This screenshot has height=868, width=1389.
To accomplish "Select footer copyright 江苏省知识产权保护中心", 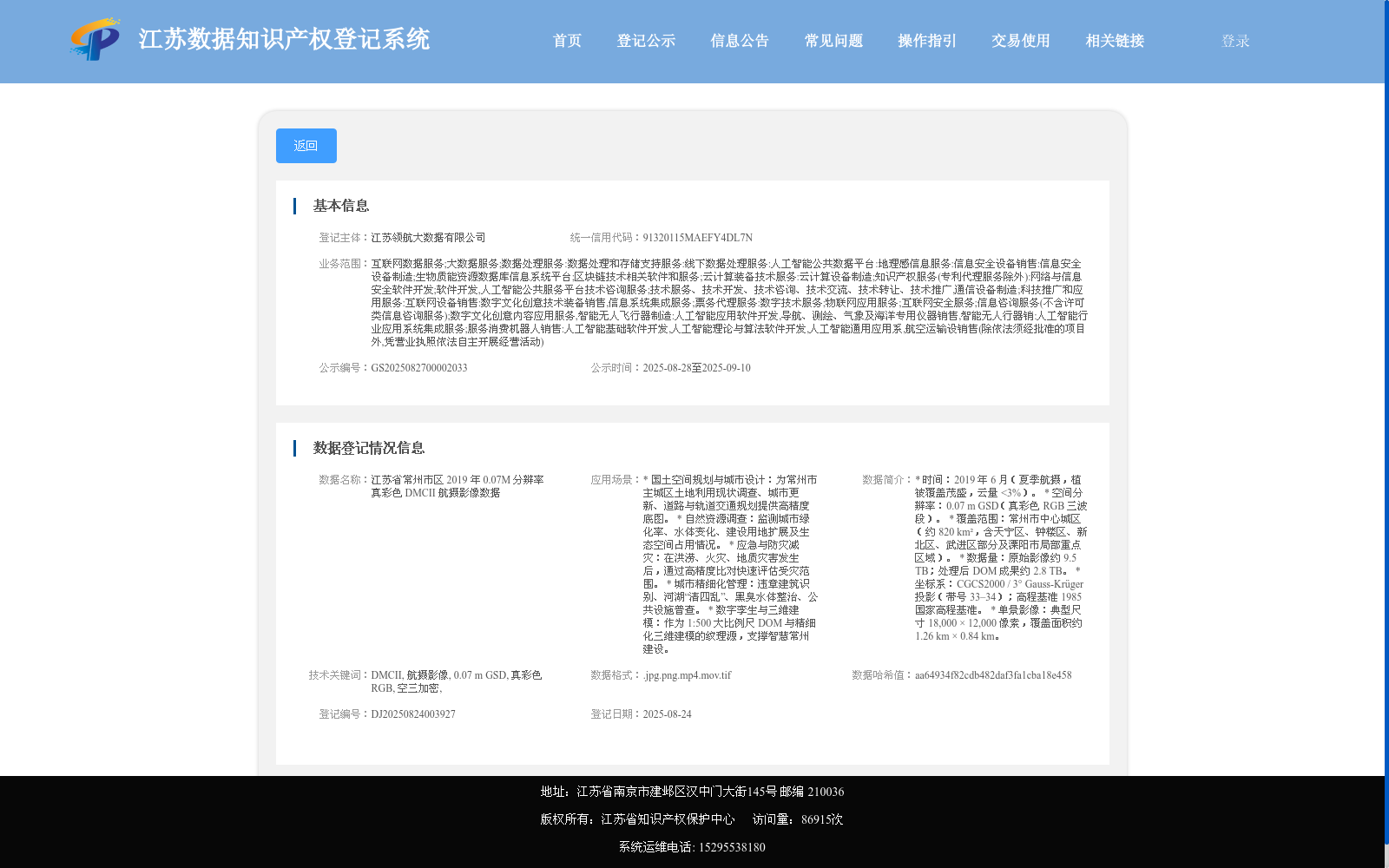I will pos(668,819).
